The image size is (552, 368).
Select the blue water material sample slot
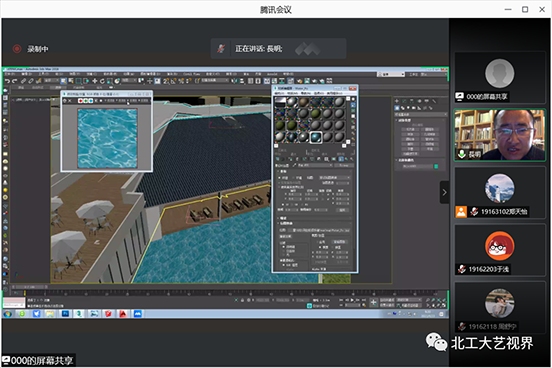316,137
